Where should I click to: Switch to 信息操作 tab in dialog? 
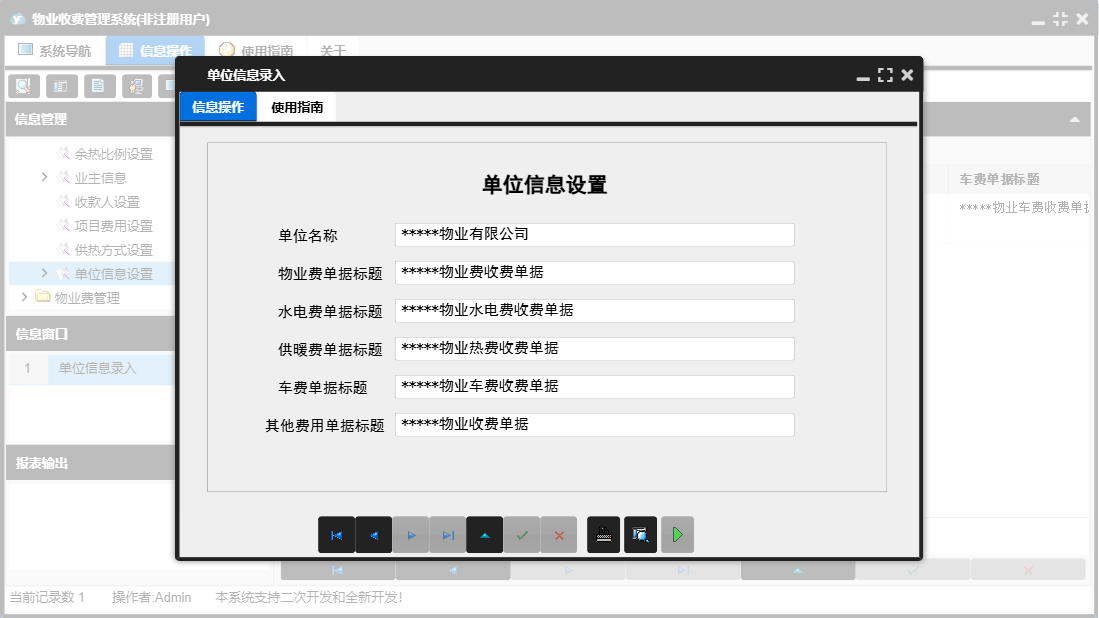(x=218, y=107)
